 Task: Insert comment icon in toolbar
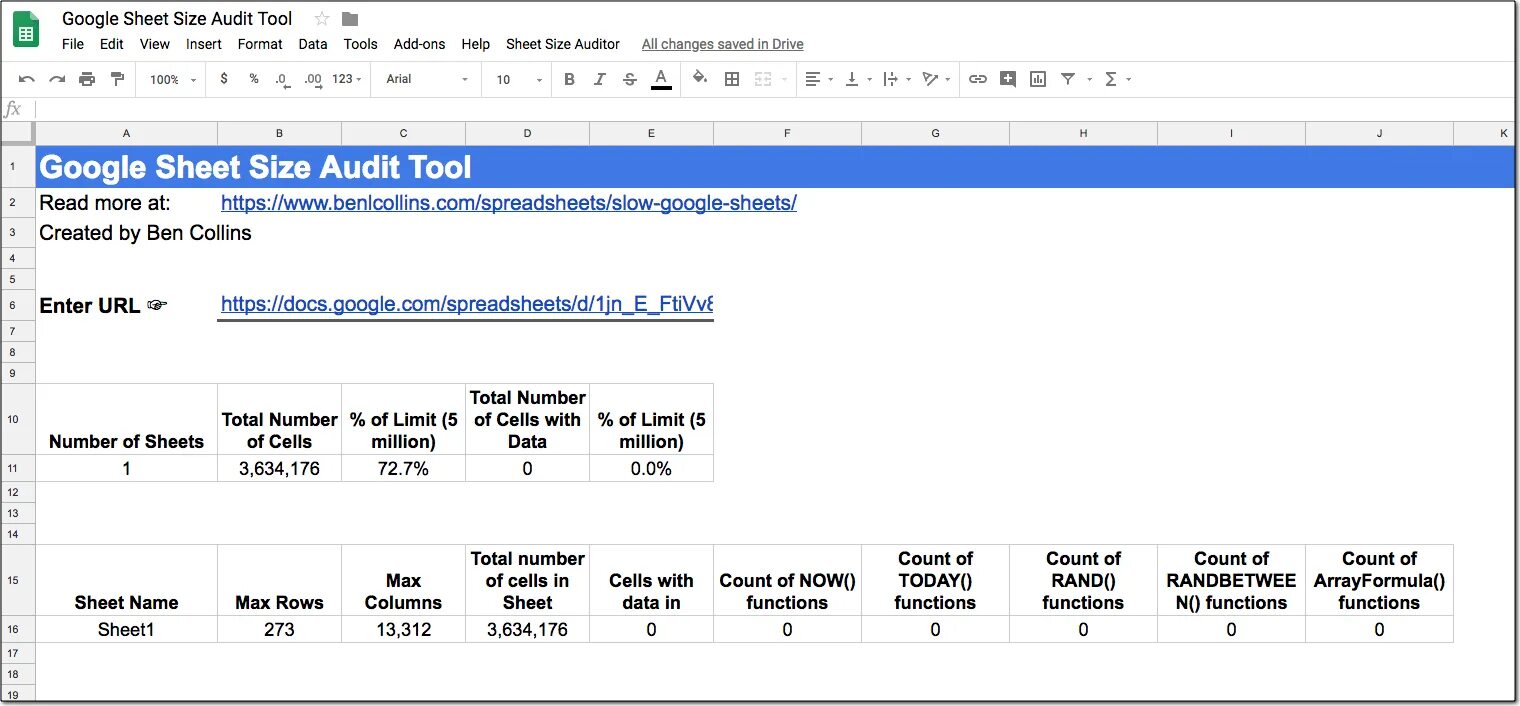tap(1008, 79)
